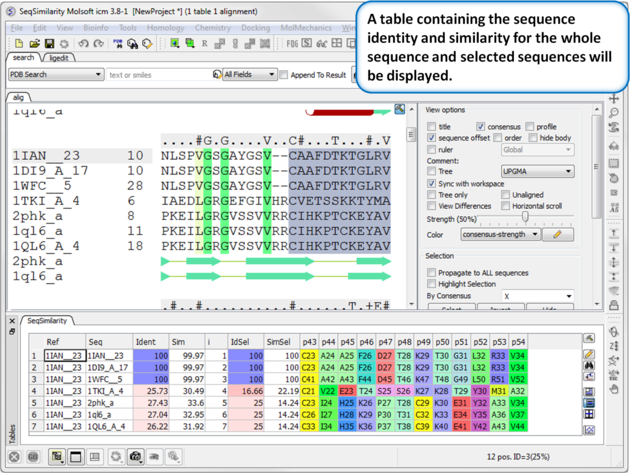Click the Open file folder icon
The height and width of the screenshot is (473, 630).
tap(35, 44)
